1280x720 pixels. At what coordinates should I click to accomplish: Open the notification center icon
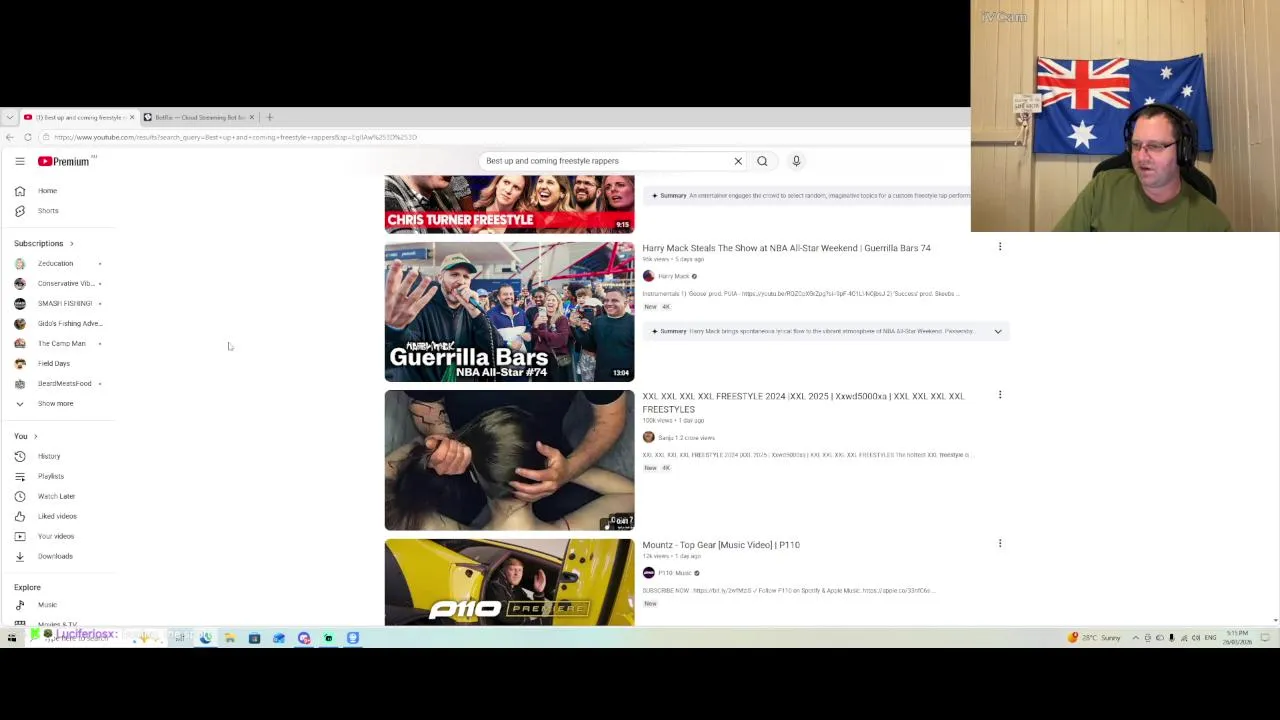pyautogui.click(x=1265, y=637)
